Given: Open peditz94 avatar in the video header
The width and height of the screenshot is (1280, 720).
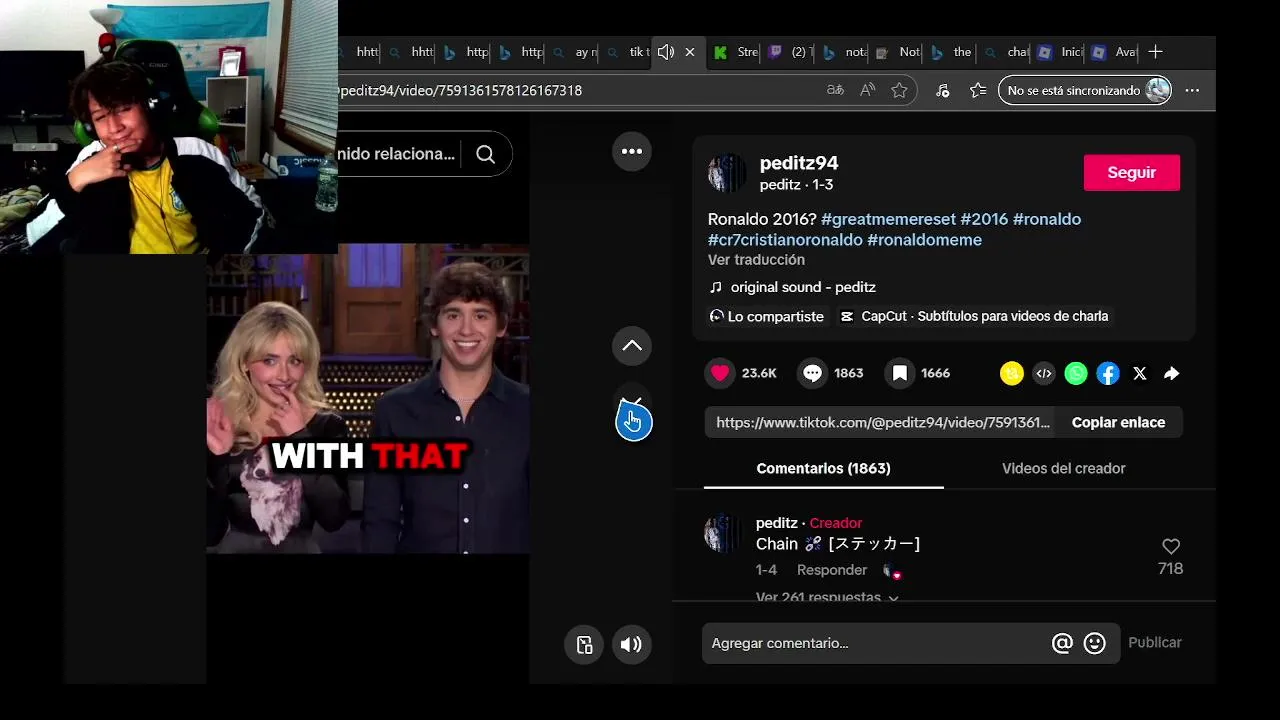Looking at the screenshot, I should [727, 173].
